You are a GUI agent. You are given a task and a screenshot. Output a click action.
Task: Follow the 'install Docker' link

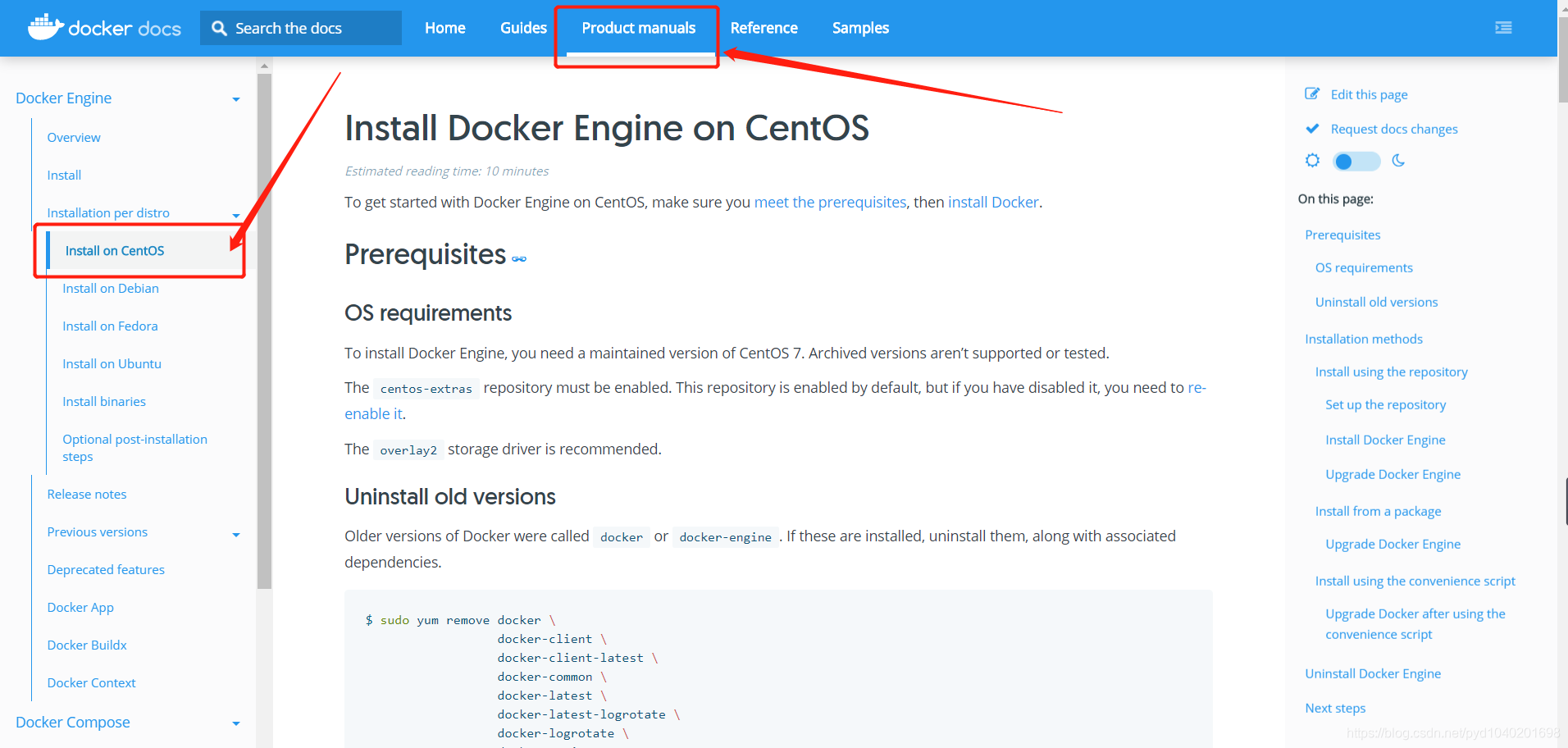tap(993, 202)
